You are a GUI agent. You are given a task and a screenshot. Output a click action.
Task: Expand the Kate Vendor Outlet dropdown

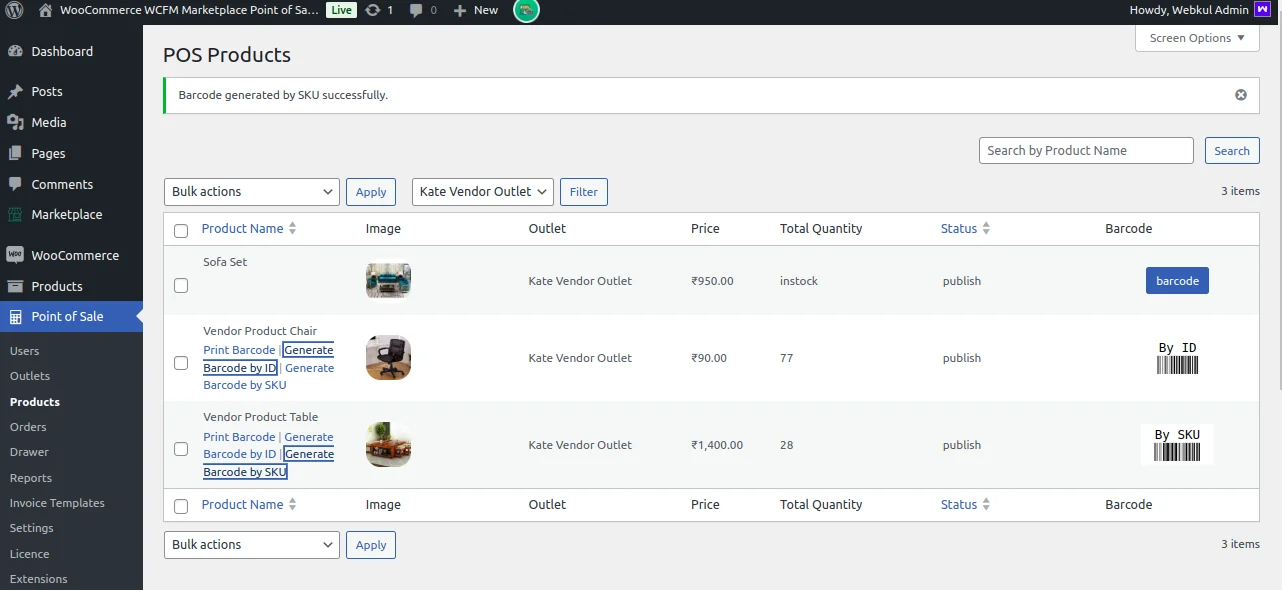482,192
